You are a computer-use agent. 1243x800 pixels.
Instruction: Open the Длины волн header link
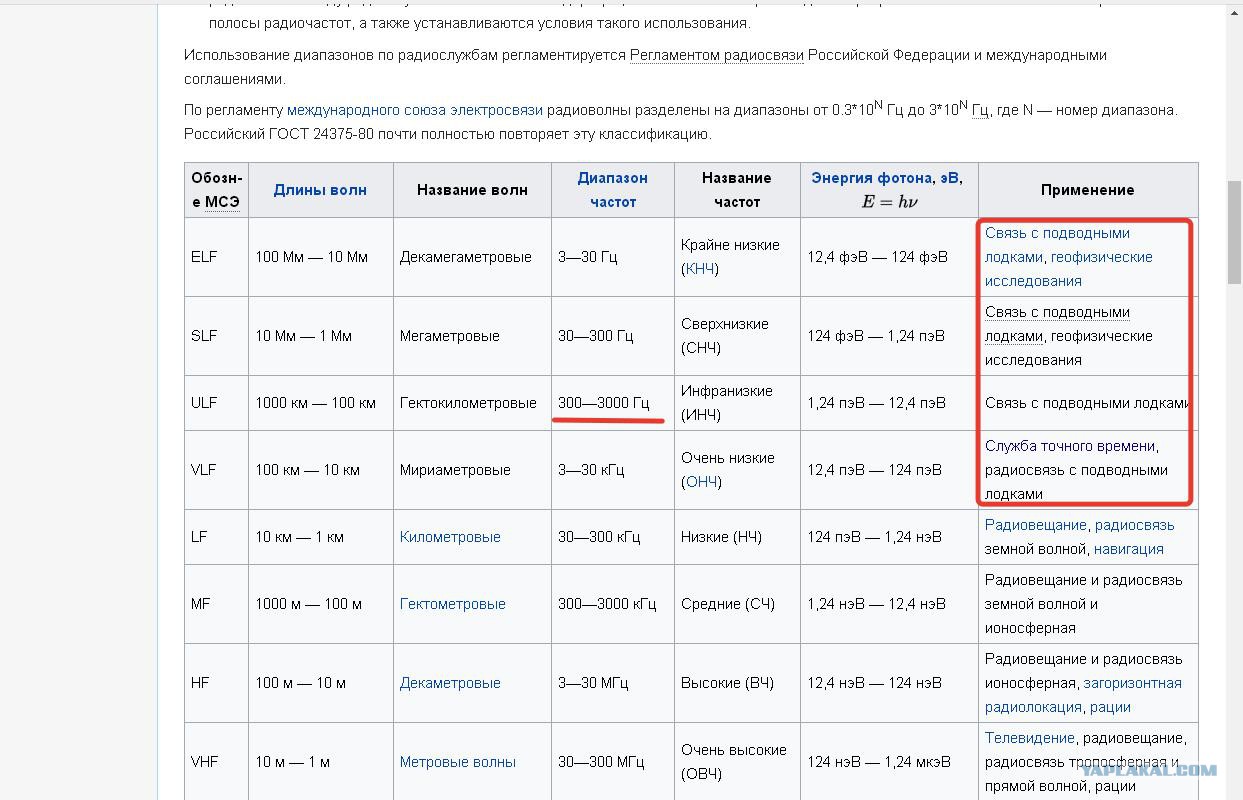[x=320, y=190]
